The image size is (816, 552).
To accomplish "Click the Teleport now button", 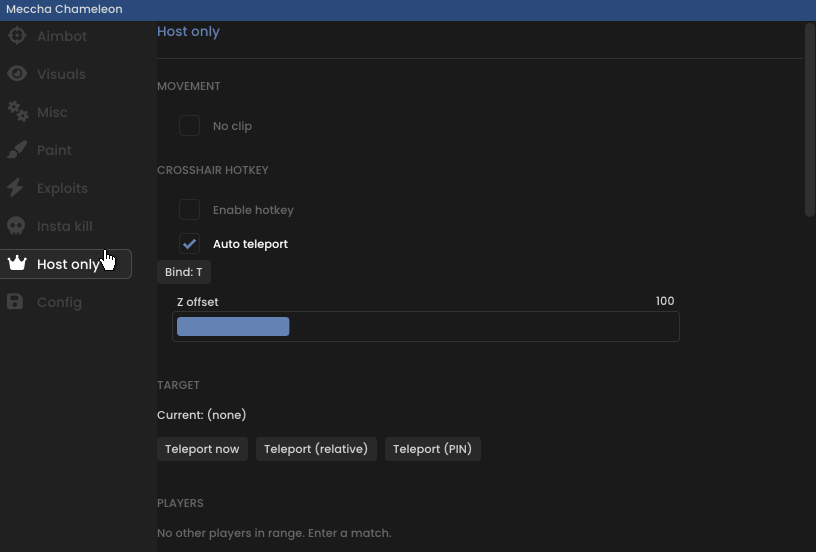I will 202,449.
